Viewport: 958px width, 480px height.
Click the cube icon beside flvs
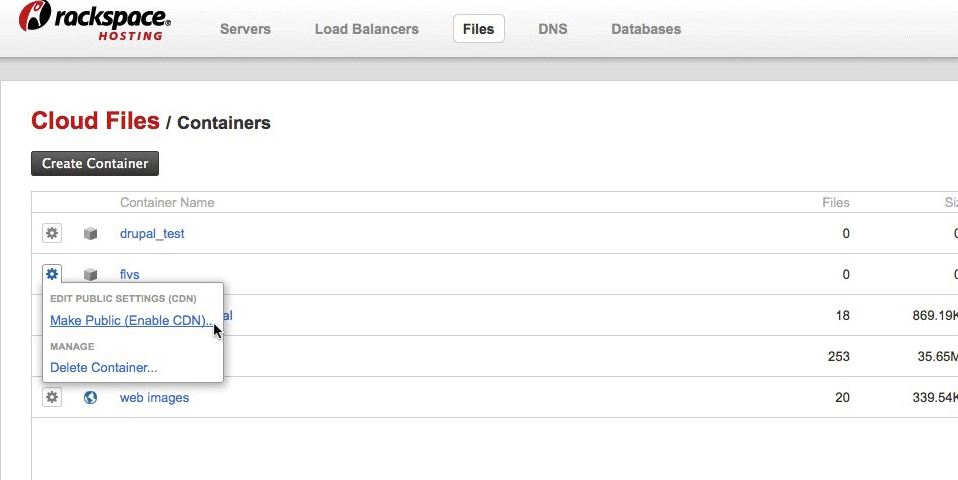click(x=90, y=275)
